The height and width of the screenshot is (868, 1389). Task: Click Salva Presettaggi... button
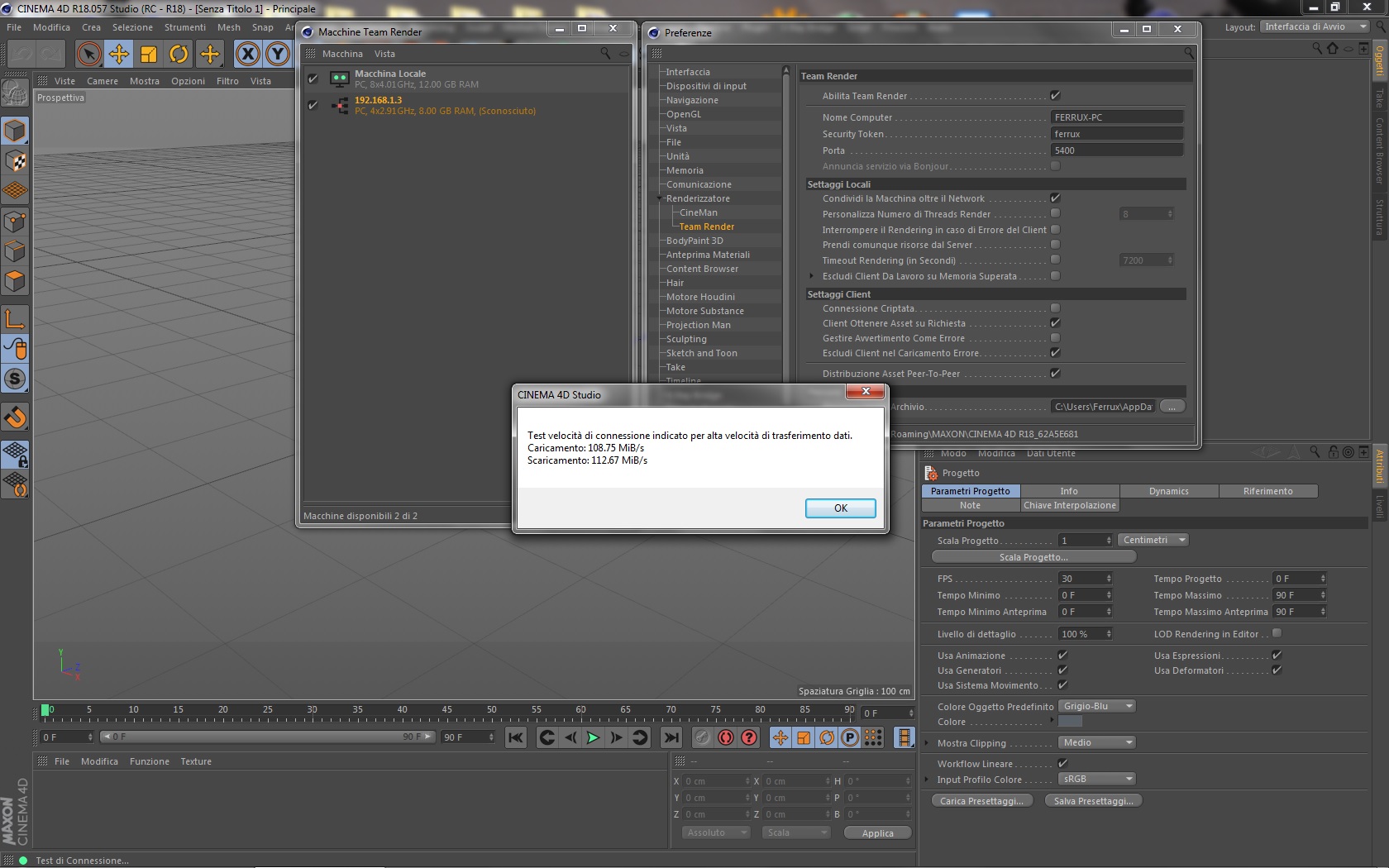tap(1094, 800)
